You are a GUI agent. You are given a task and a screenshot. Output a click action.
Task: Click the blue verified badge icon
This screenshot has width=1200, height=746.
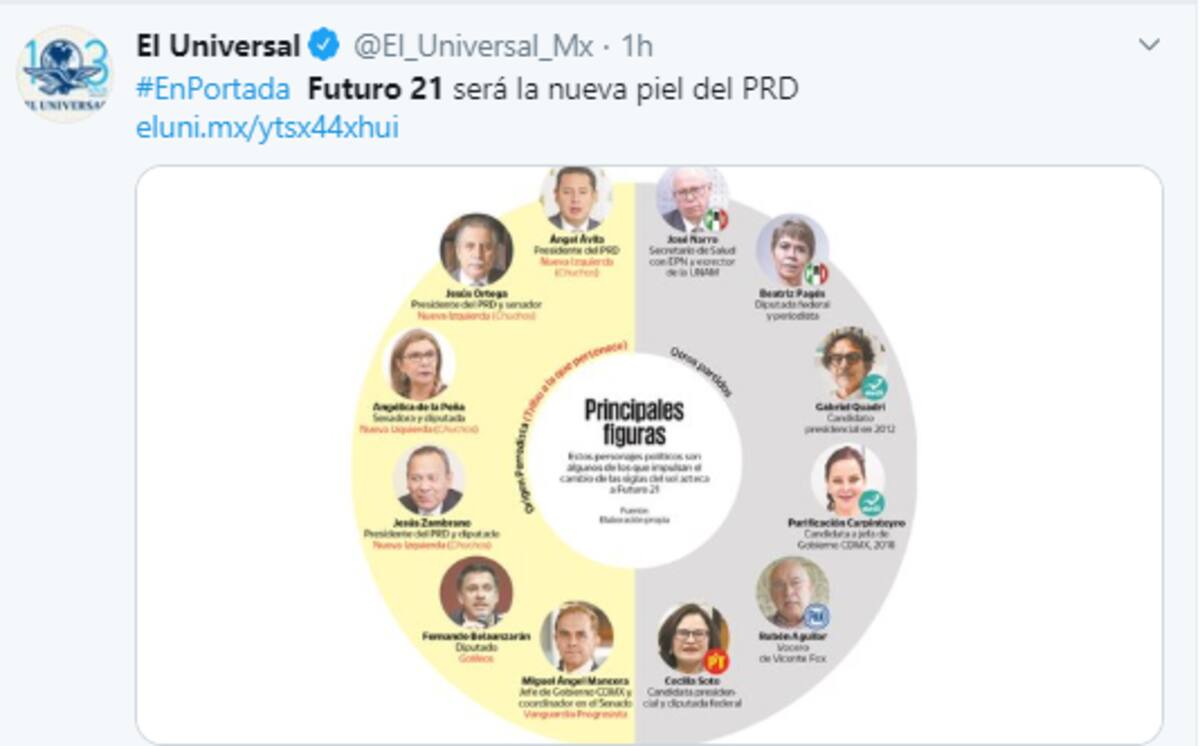(323, 45)
